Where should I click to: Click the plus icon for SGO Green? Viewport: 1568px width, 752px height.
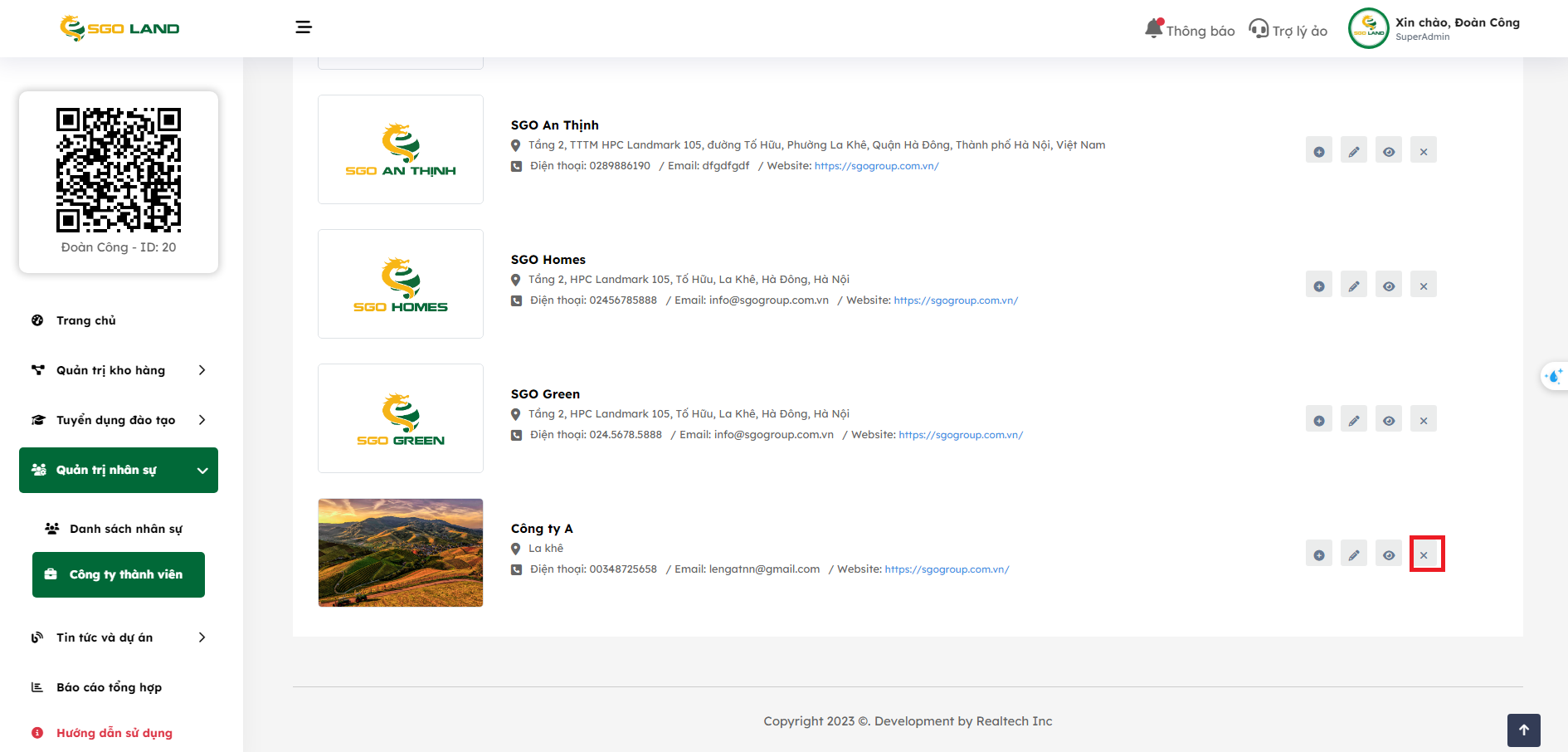point(1318,420)
